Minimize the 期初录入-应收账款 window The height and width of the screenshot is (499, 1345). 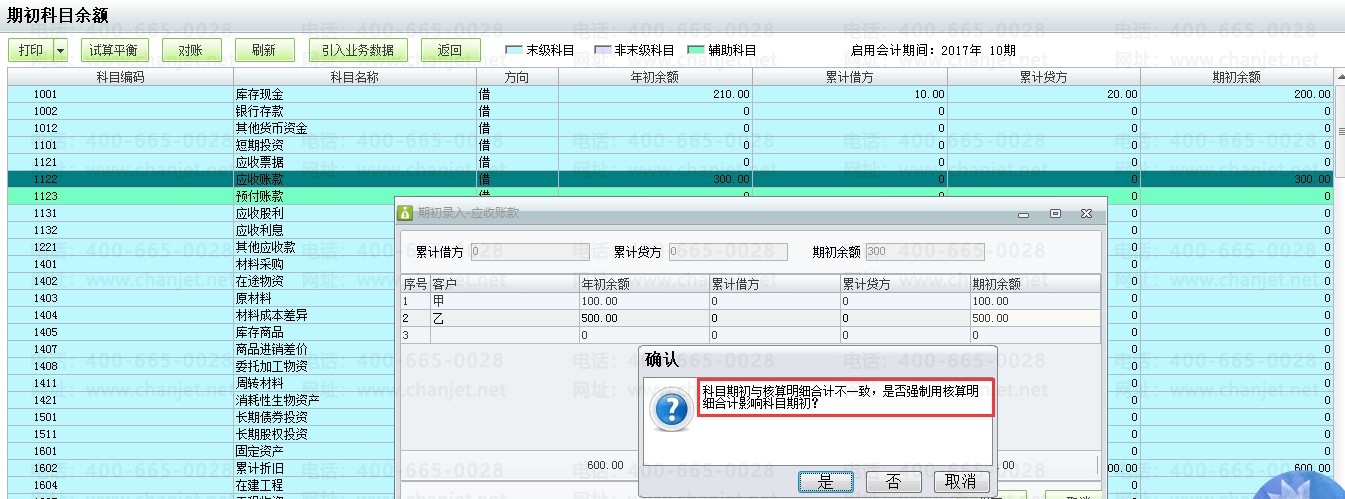pyautogui.click(x=1024, y=214)
